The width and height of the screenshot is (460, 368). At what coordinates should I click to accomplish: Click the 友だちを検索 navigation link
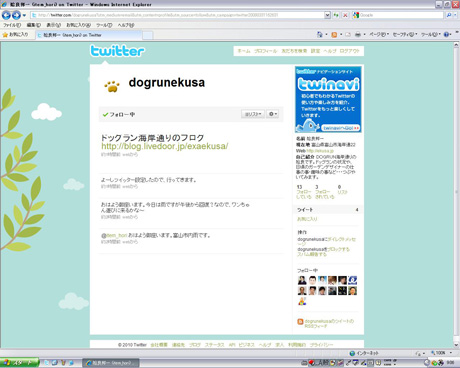[294, 51]
